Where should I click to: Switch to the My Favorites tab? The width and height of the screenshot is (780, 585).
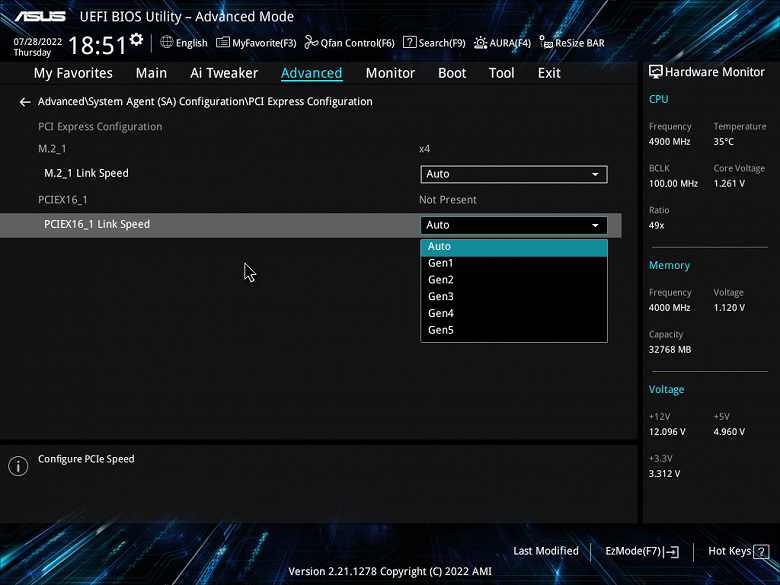point(73,73)
